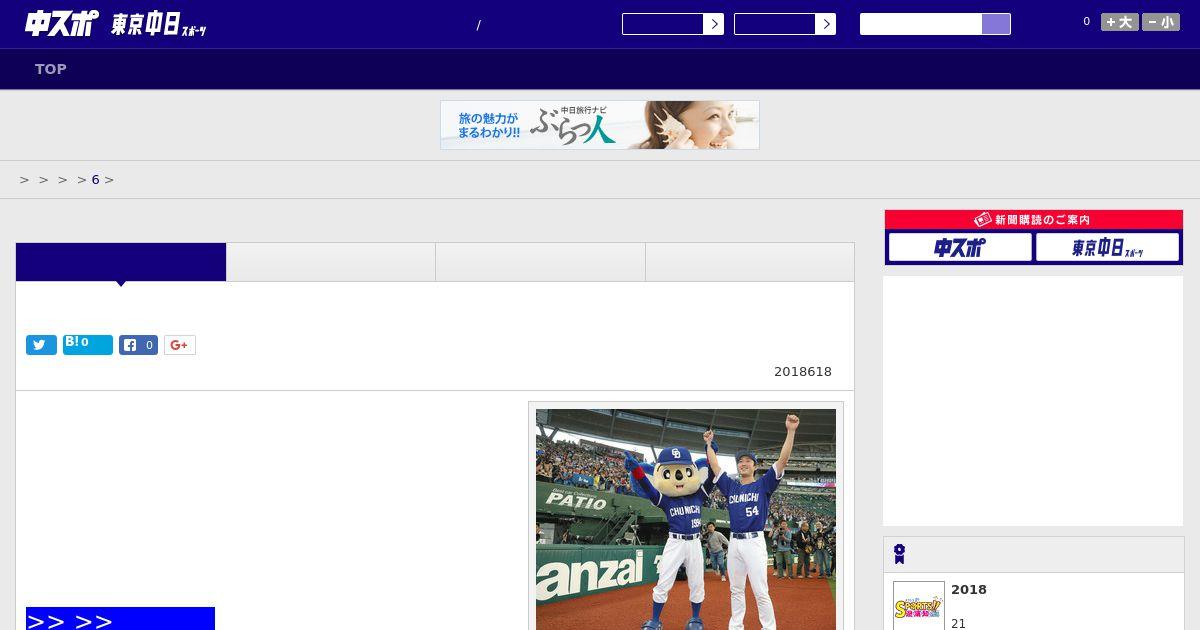1200x630 pixels.
Task: Go to TOP in navigation bar
Action: click(x=51, y=69)
